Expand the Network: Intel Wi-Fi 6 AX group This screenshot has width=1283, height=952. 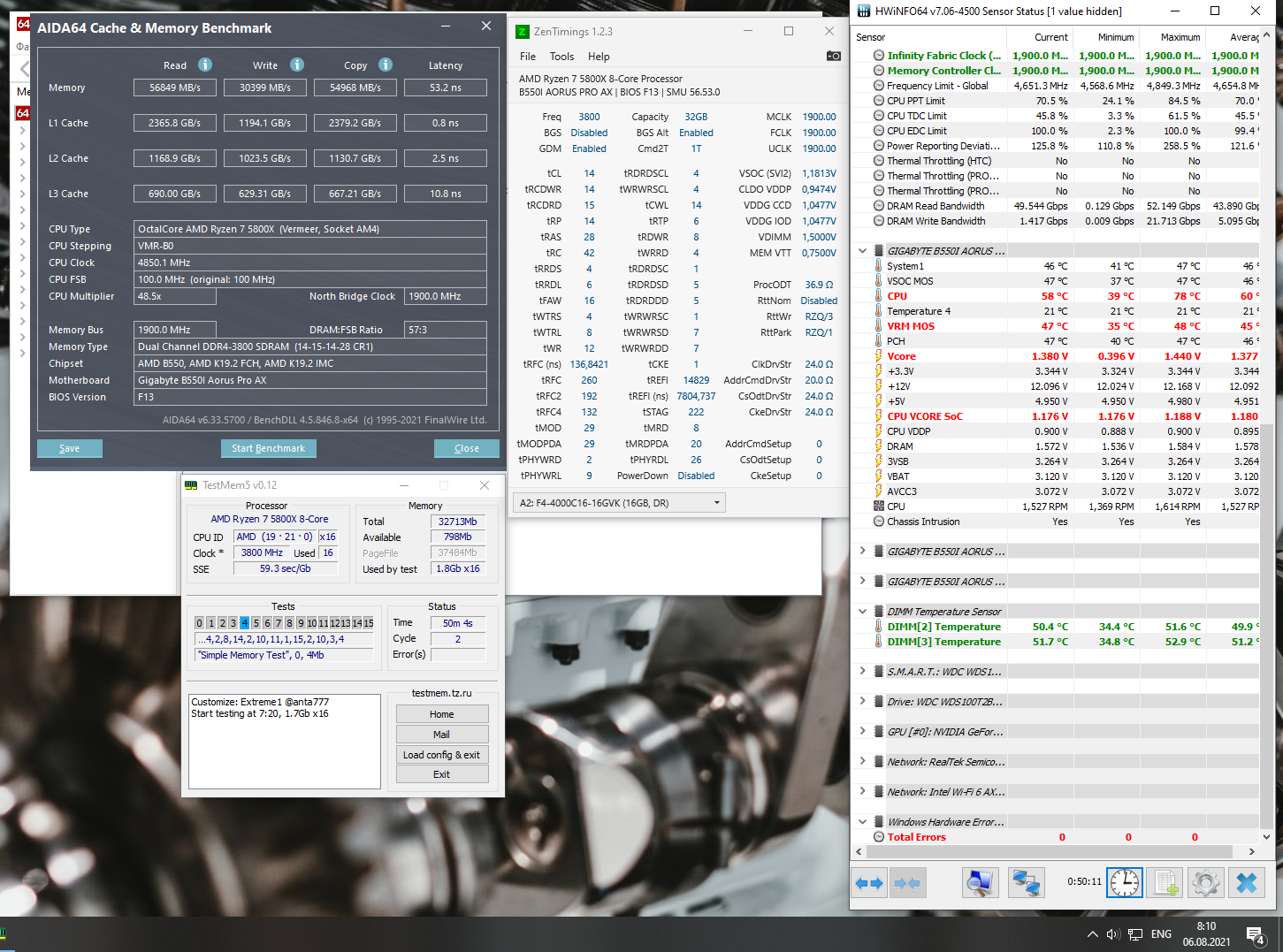coord(862,792)
